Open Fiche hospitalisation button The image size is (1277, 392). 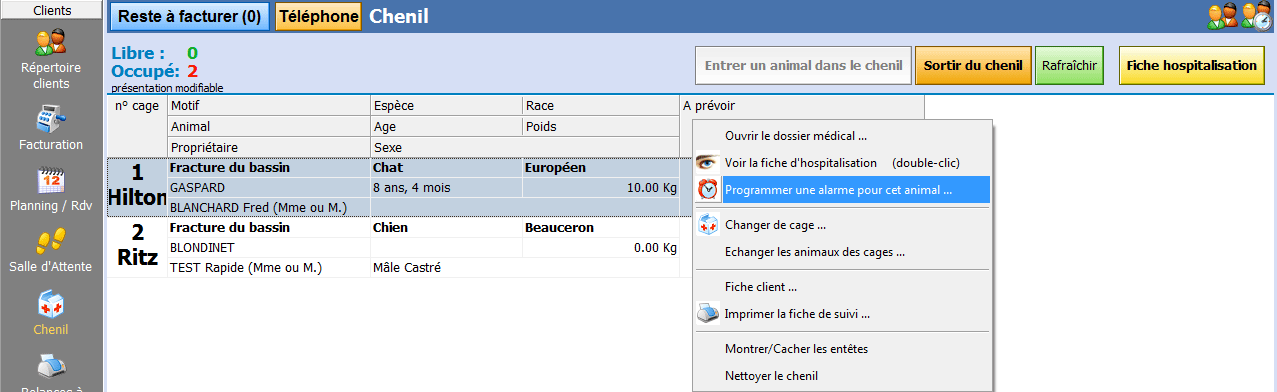1191,66
